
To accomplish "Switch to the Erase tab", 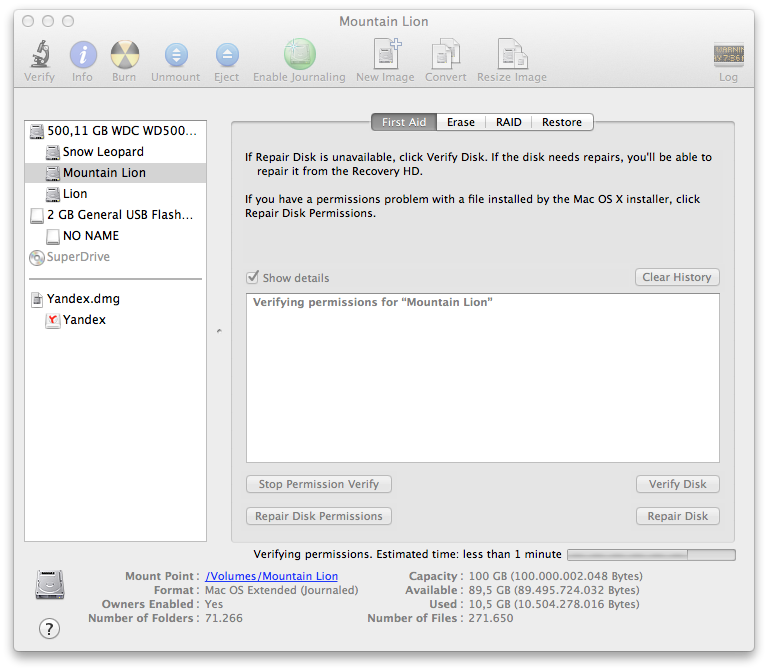I will click(461, 122).
